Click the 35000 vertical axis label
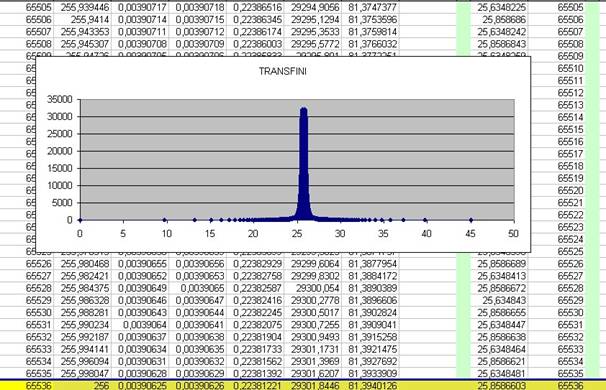 pos(60,99)
